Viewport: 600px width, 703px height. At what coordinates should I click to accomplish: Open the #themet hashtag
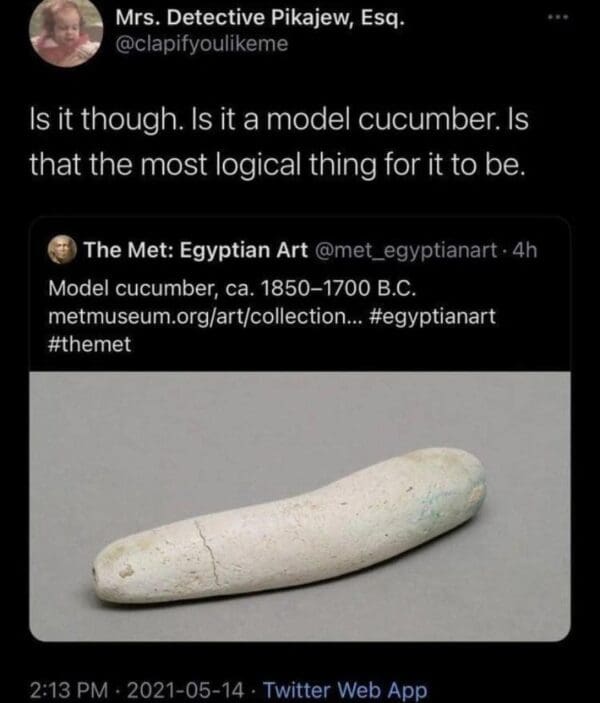click(x=90, y=344)
